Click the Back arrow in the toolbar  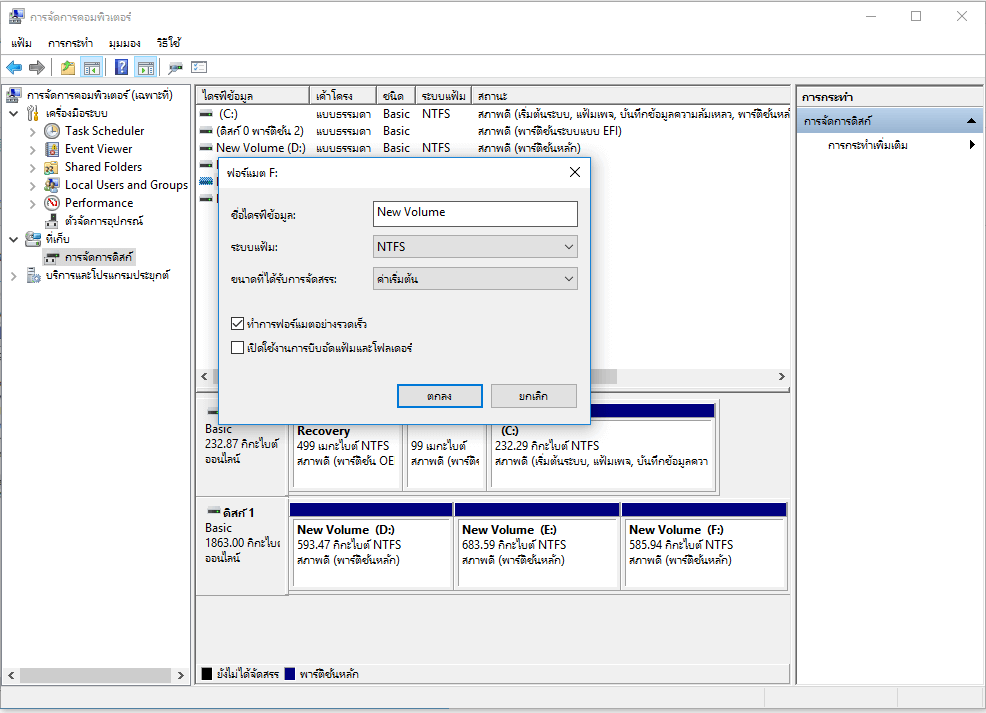14,67
